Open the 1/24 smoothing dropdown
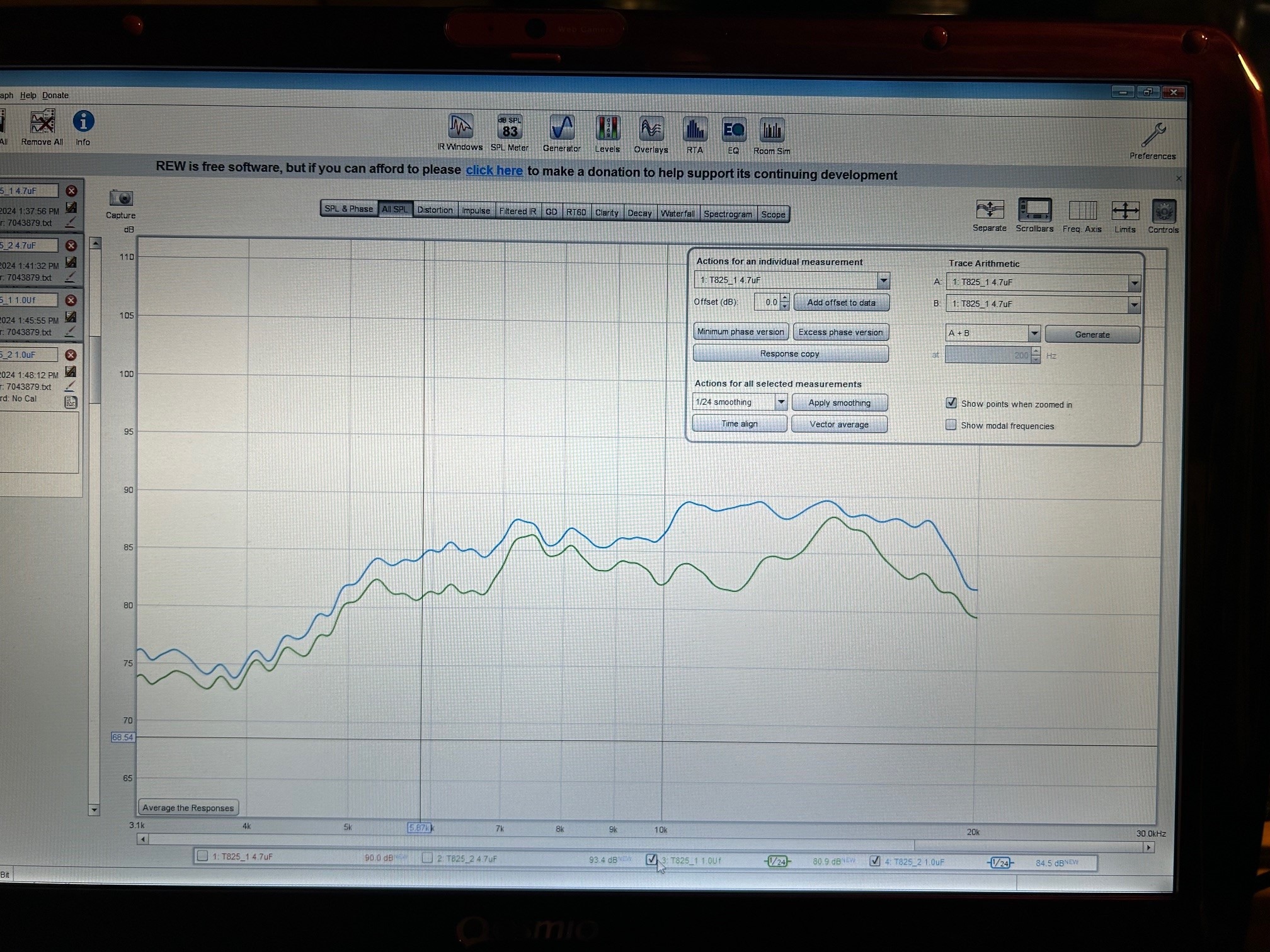The image size is (1270, 952). 781,402
